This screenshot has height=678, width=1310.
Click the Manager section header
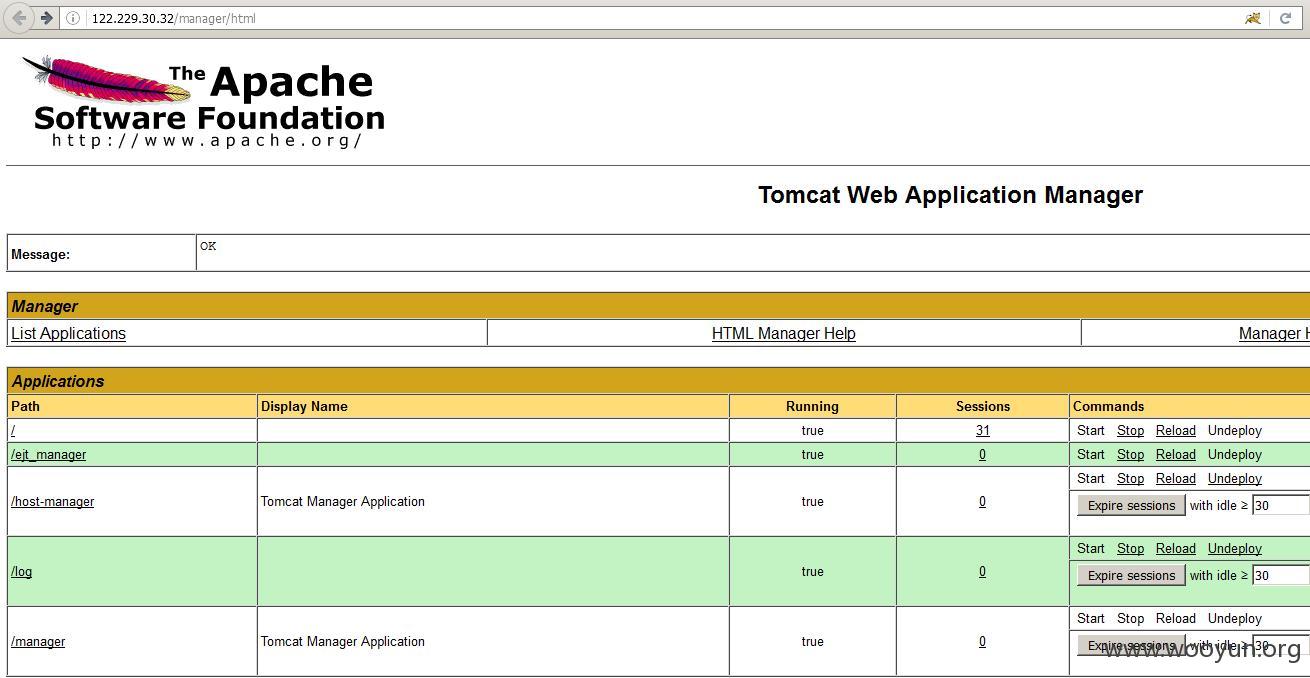[x=45, y=306]
